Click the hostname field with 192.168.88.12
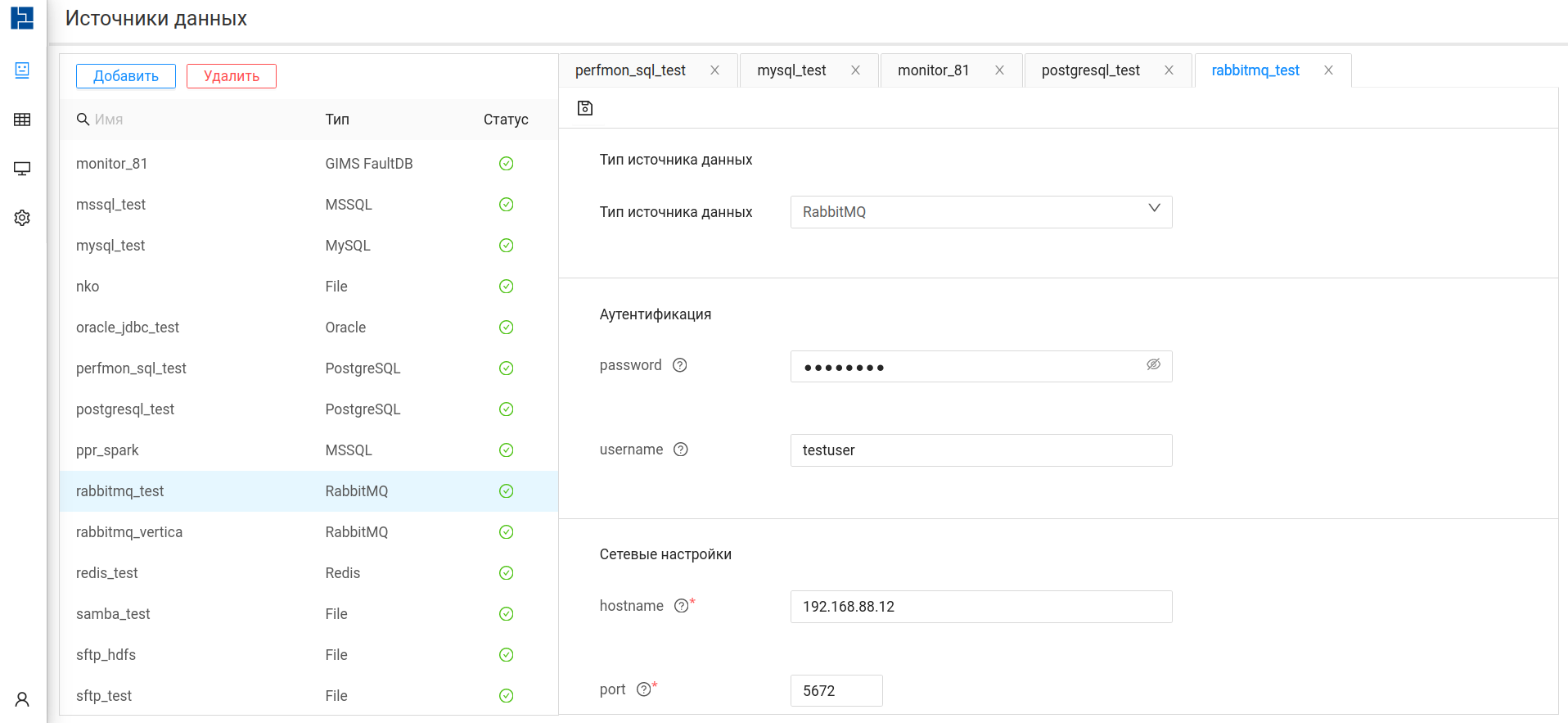Viewport: 1568px width, 723px height. click(981, 607)
